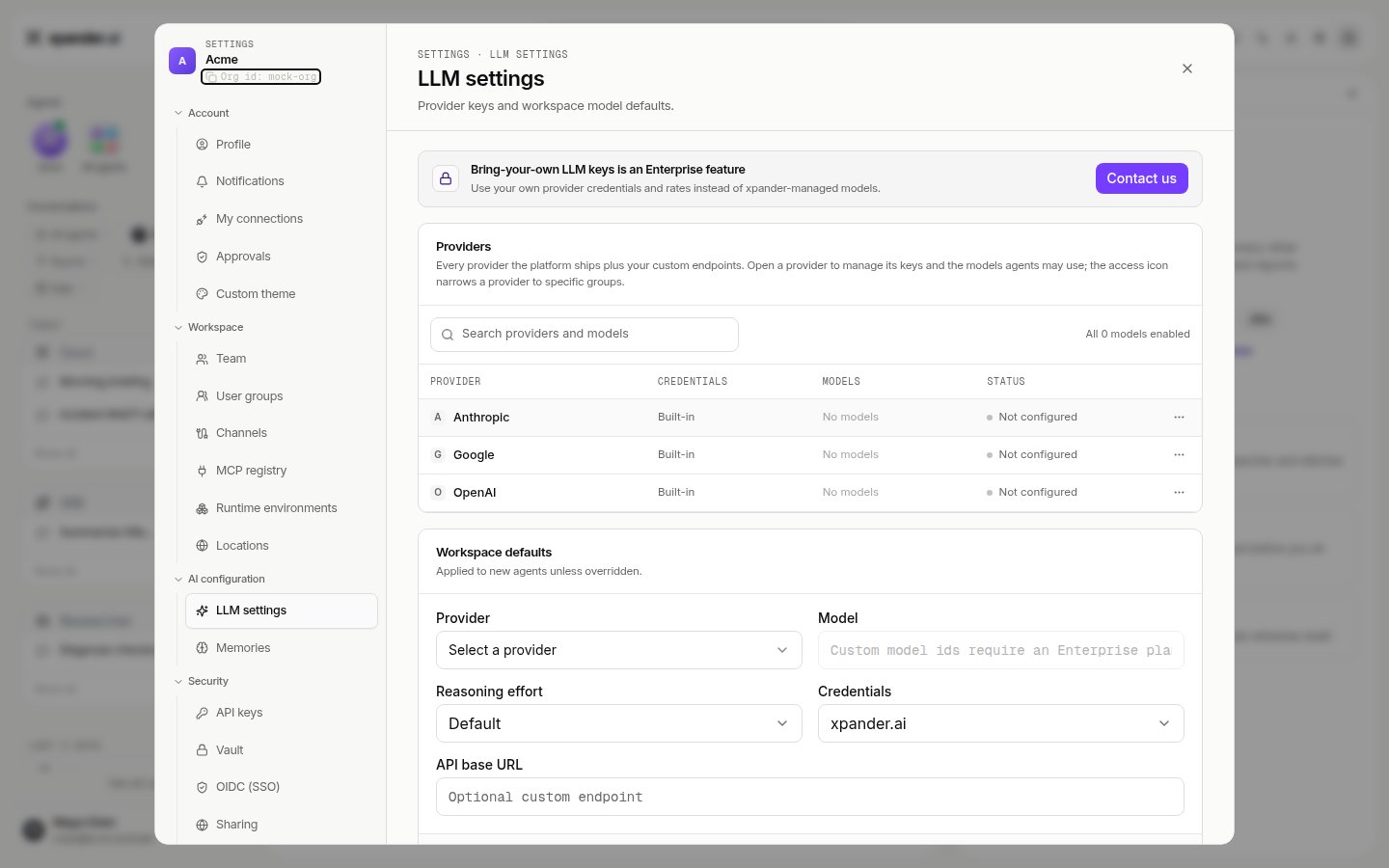Screen dimensions: 1389x868
Task: Click the OpenAI provider logo icon
Action: click(x=438, y=493)
